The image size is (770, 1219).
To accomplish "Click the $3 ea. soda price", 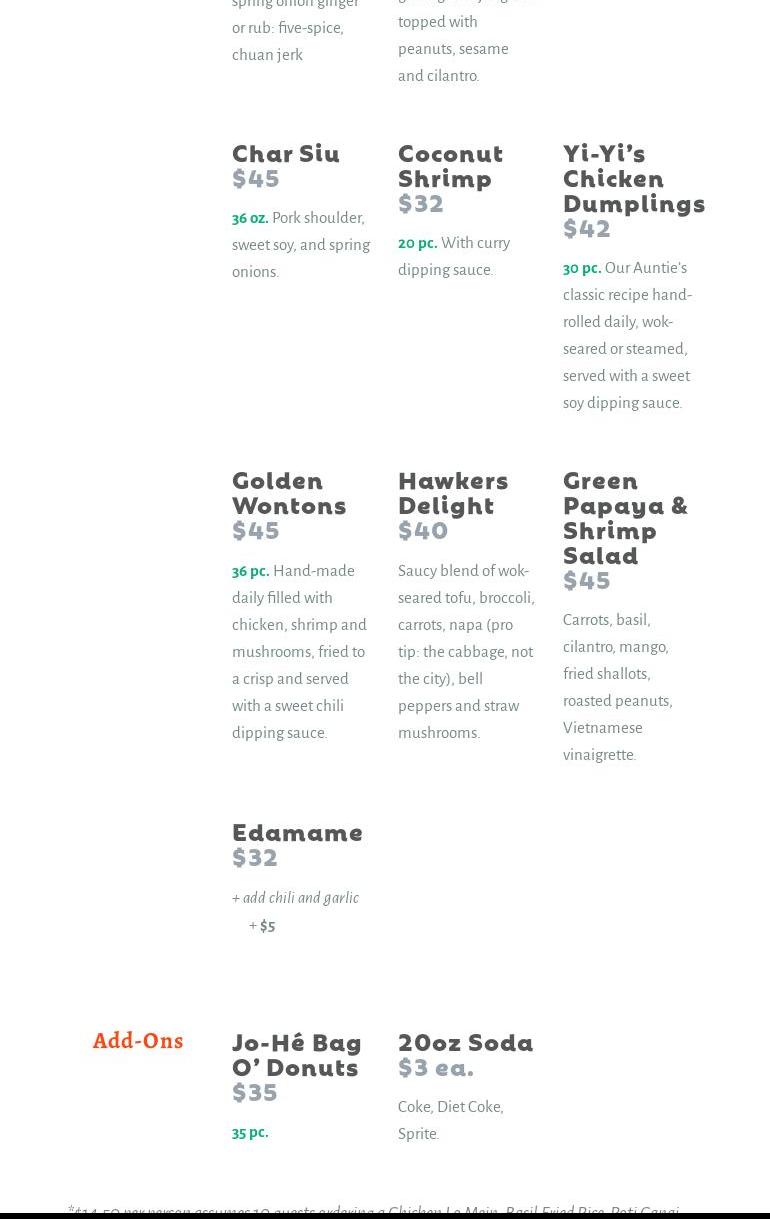I will click(x=436, y=1067).
